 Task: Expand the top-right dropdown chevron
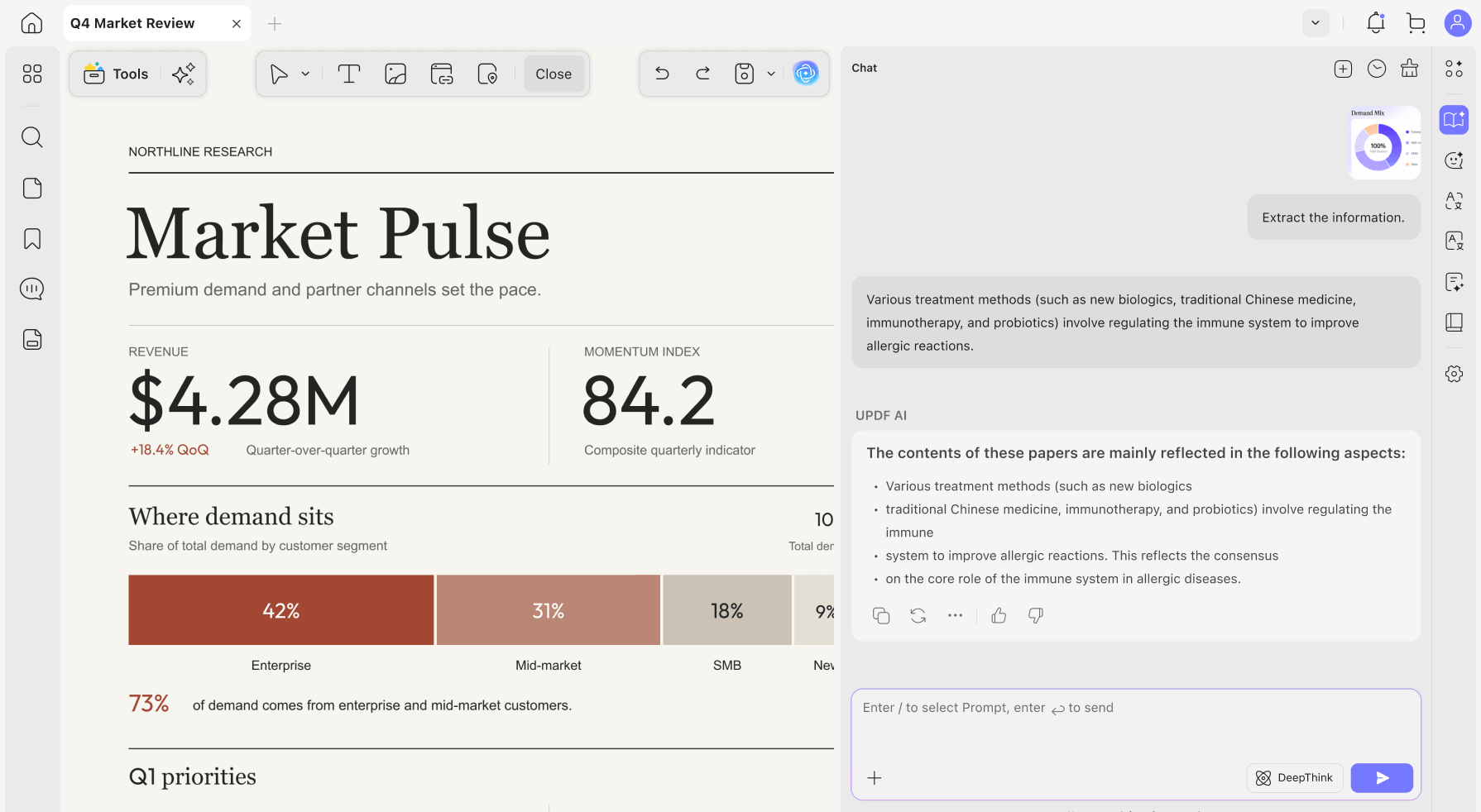pyautogui.click(x=1316, y=23)
